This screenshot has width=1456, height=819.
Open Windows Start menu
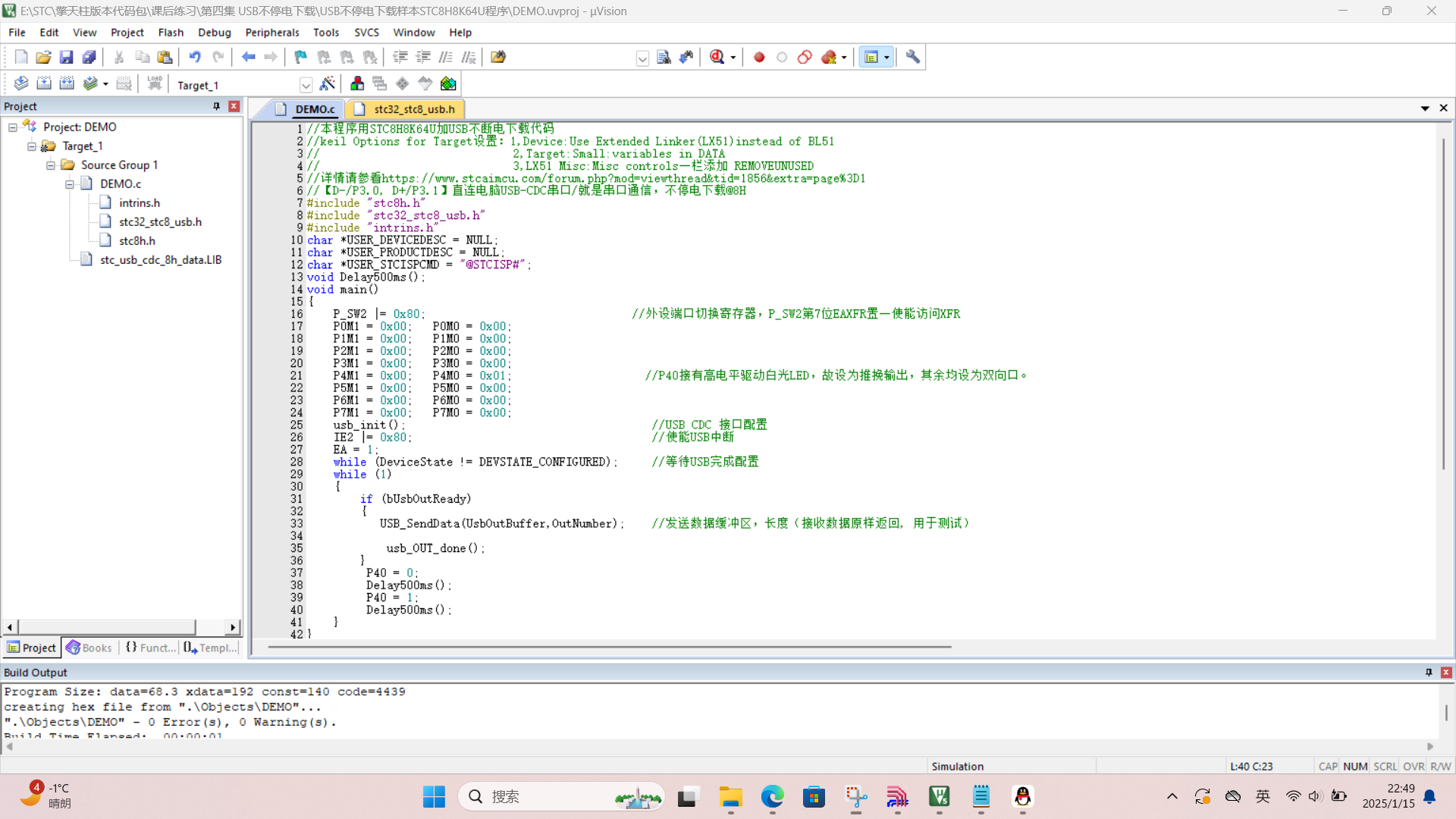pos(434,796)
